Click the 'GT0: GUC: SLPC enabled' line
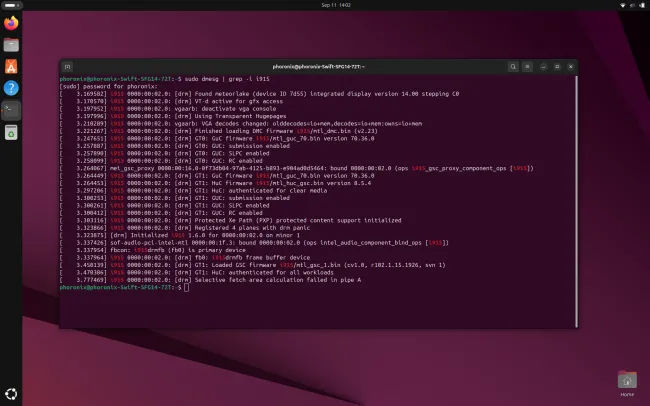This screenshot has width=650, height=406. (x=165, y=153)
